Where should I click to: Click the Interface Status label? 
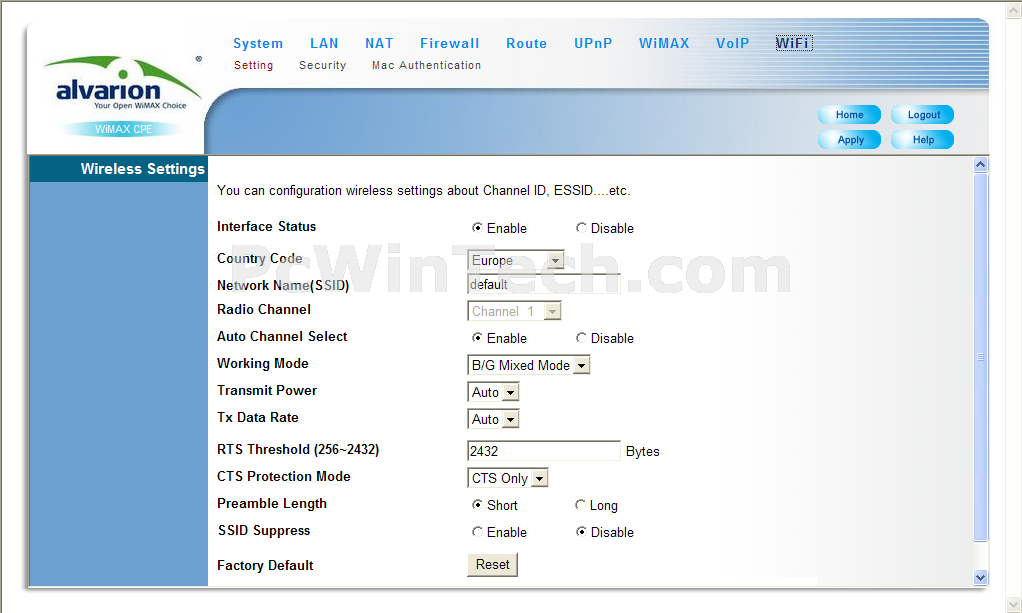point(267,226)
